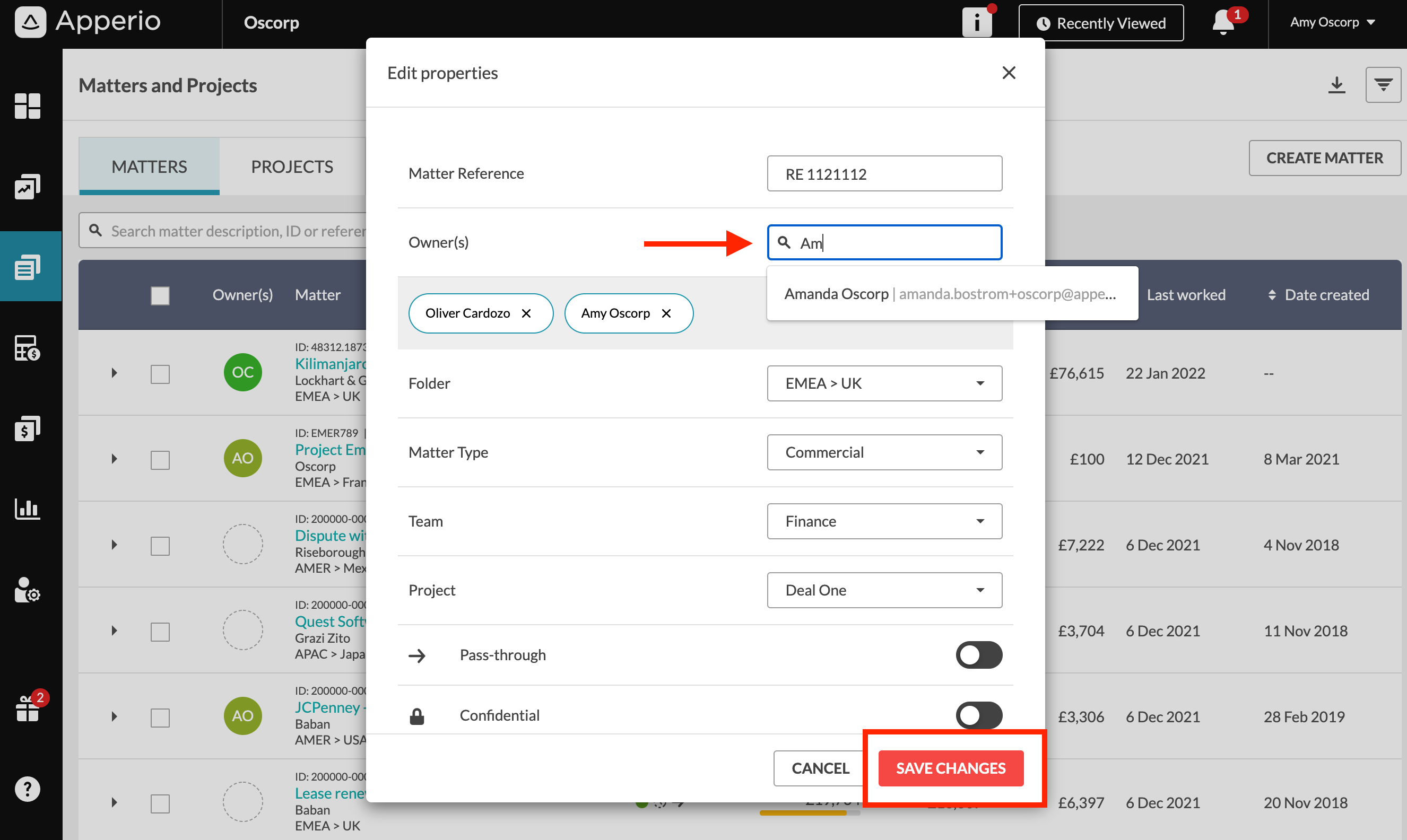Open the Team dropdown showing Finance
Screen dimensions: 1407x840
tap(884, 521)
